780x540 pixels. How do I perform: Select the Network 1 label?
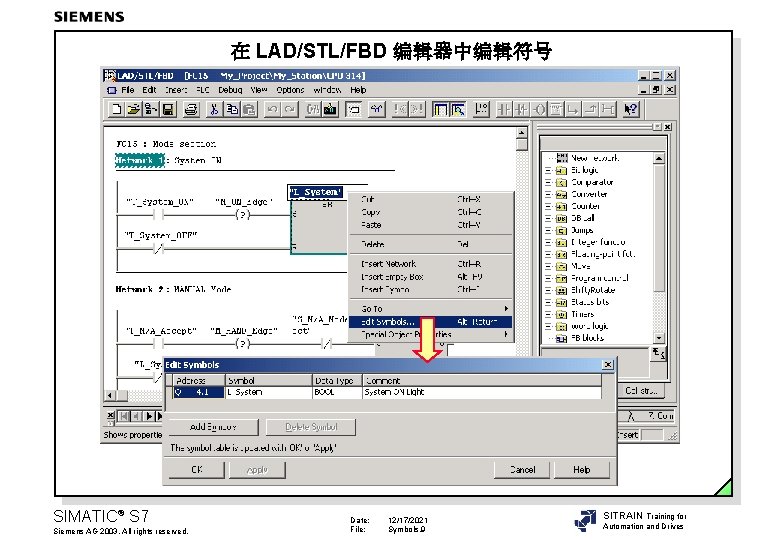pyautogui.click(x=140, y=161)
